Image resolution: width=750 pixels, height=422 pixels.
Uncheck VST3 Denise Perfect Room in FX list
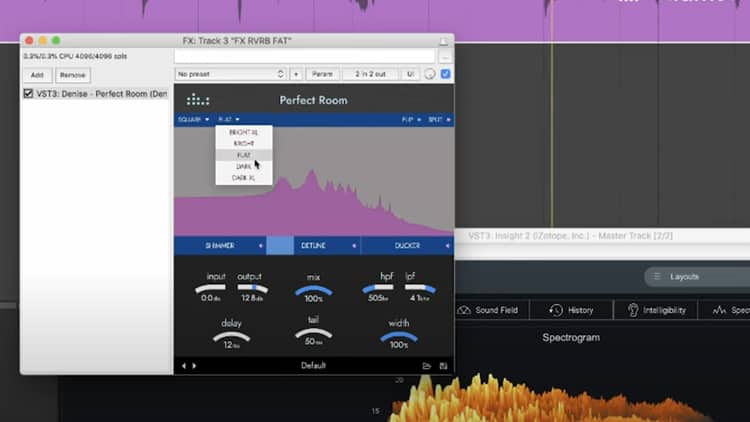click(x=28, y=93)
